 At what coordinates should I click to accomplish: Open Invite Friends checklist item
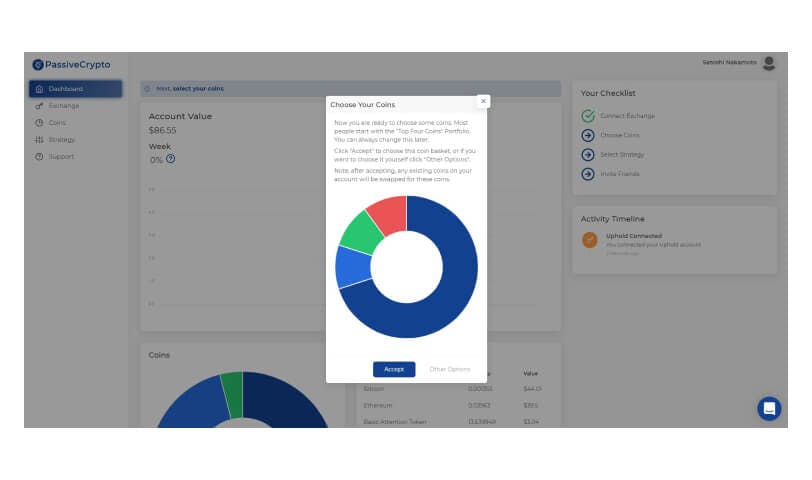[x=619, y=174]
